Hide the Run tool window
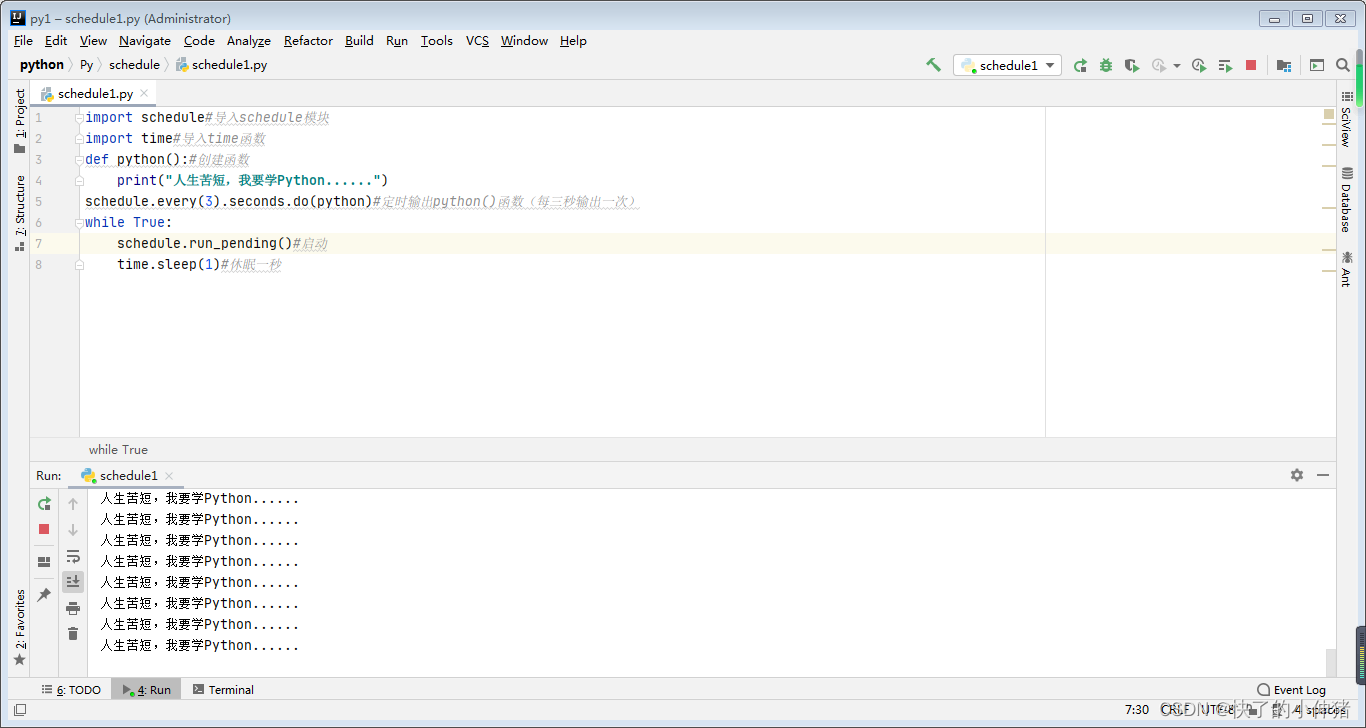Screen dimensions: 1366x728 [x=1323, y=475]
